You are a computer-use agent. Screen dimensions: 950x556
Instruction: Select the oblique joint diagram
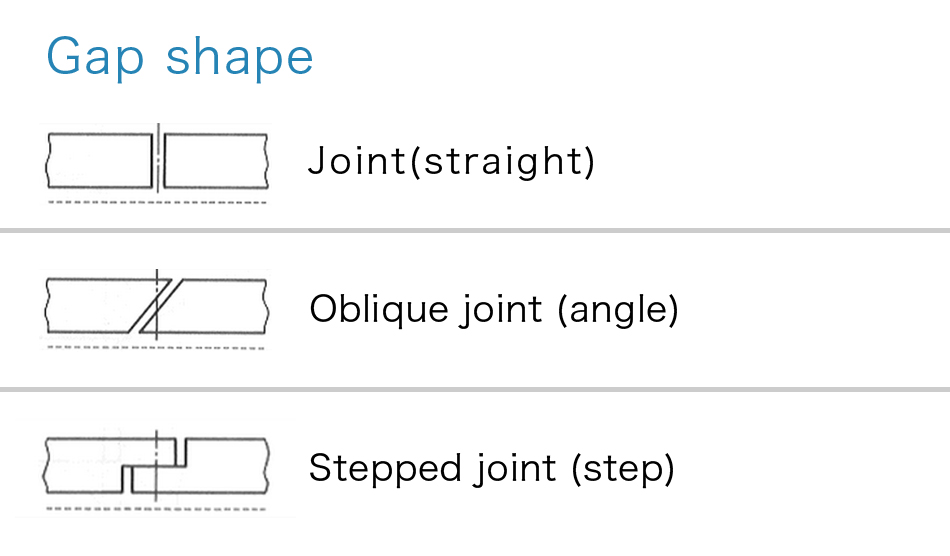pyautogui.click(x=156, y=309)
